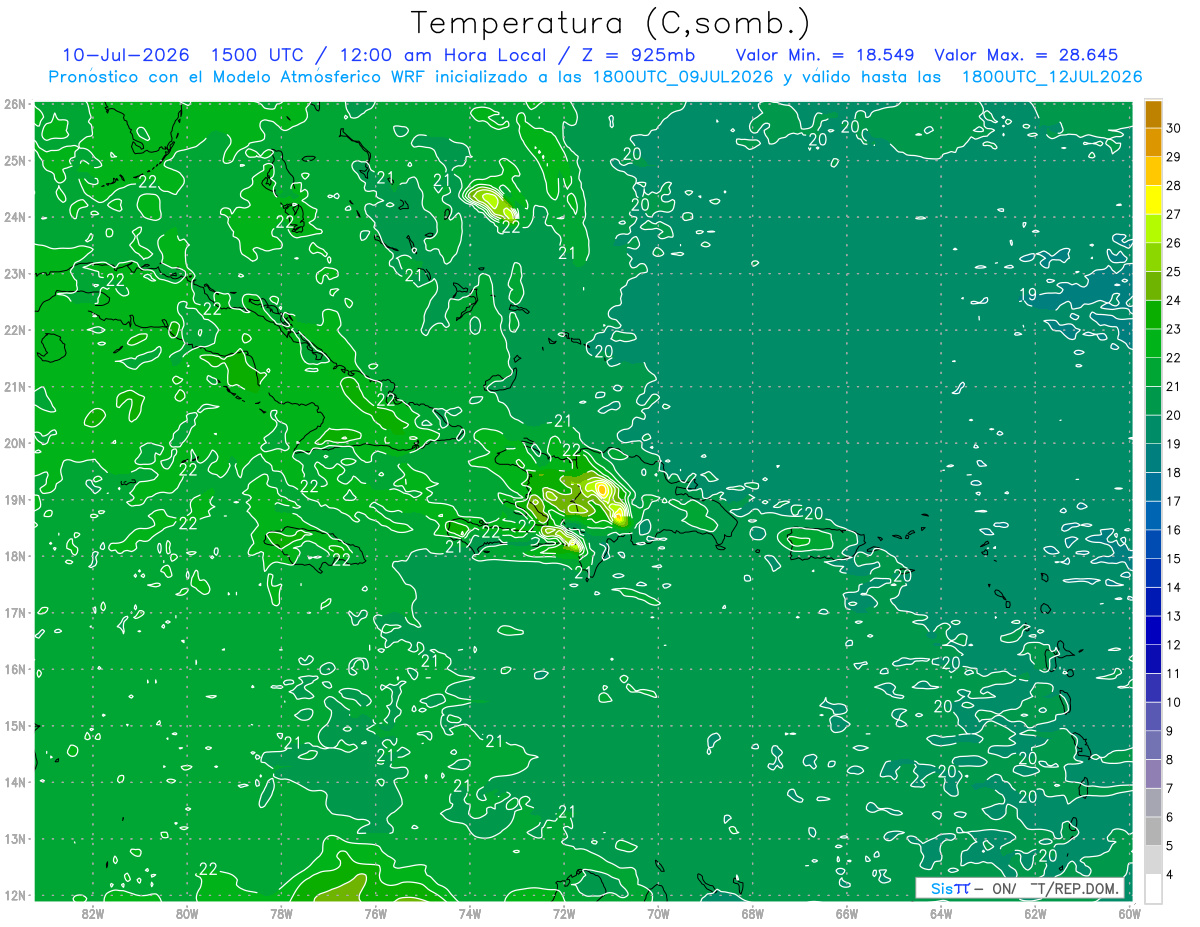Click the longitude label '76W'
This screenshot has width=1200, height=927.
coord(375,913)
